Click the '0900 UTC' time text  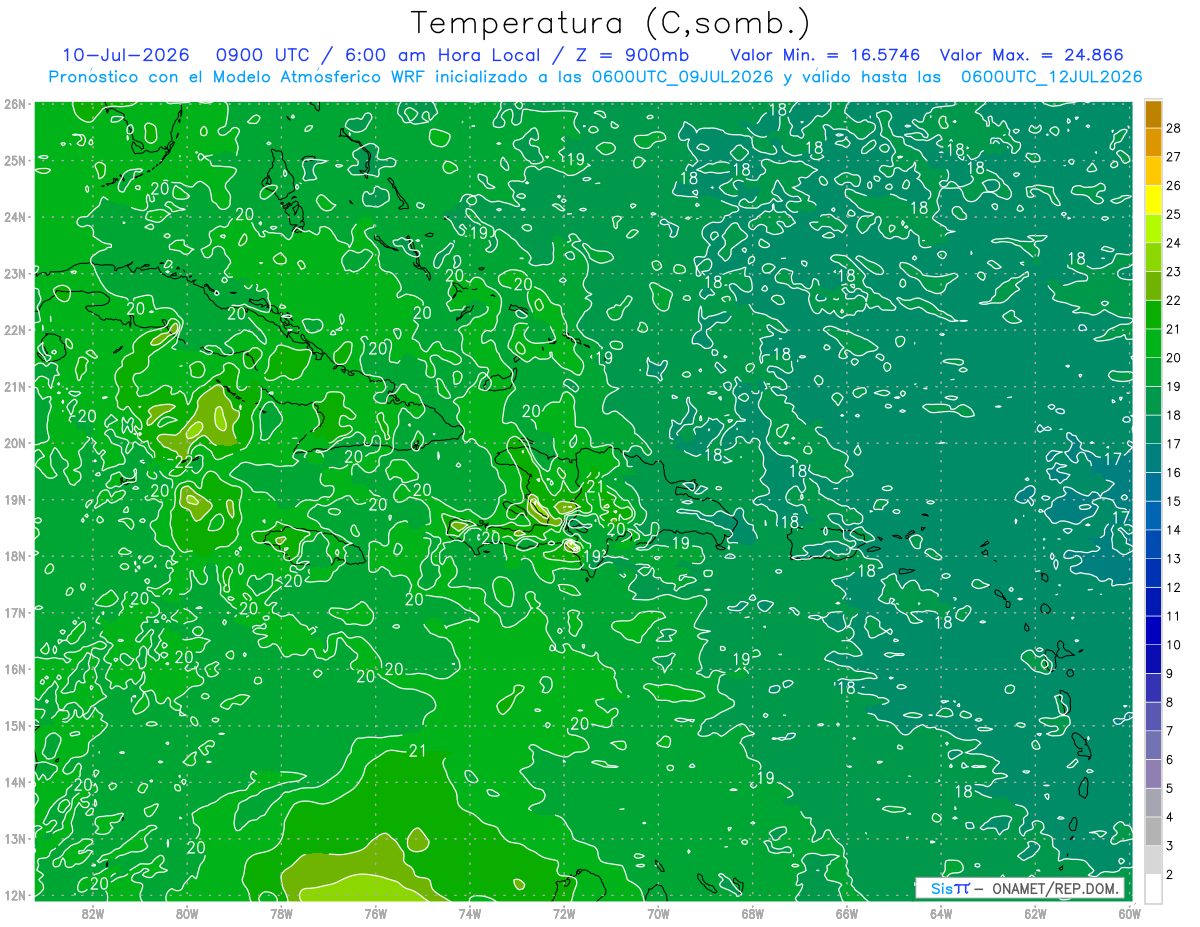tap(262, 55)
